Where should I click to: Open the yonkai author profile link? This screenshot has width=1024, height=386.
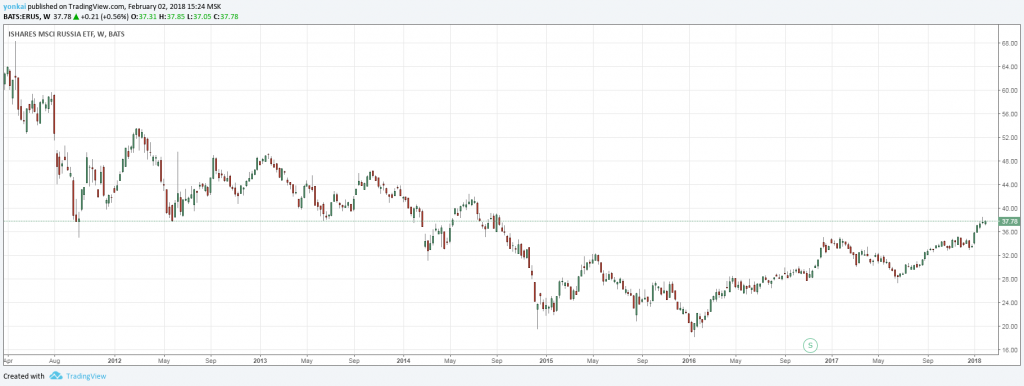(x=14, y=7)
